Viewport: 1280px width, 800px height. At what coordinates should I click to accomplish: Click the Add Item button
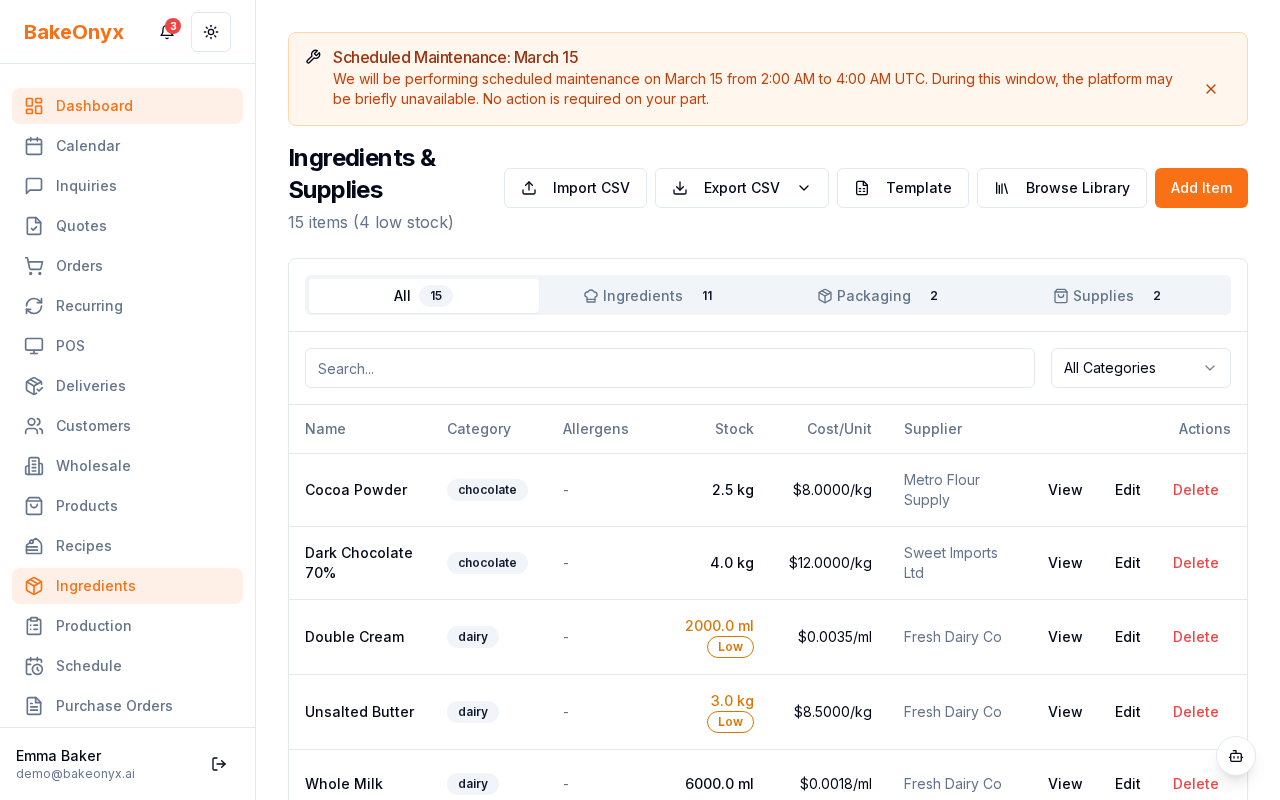tap(1200, 188)
